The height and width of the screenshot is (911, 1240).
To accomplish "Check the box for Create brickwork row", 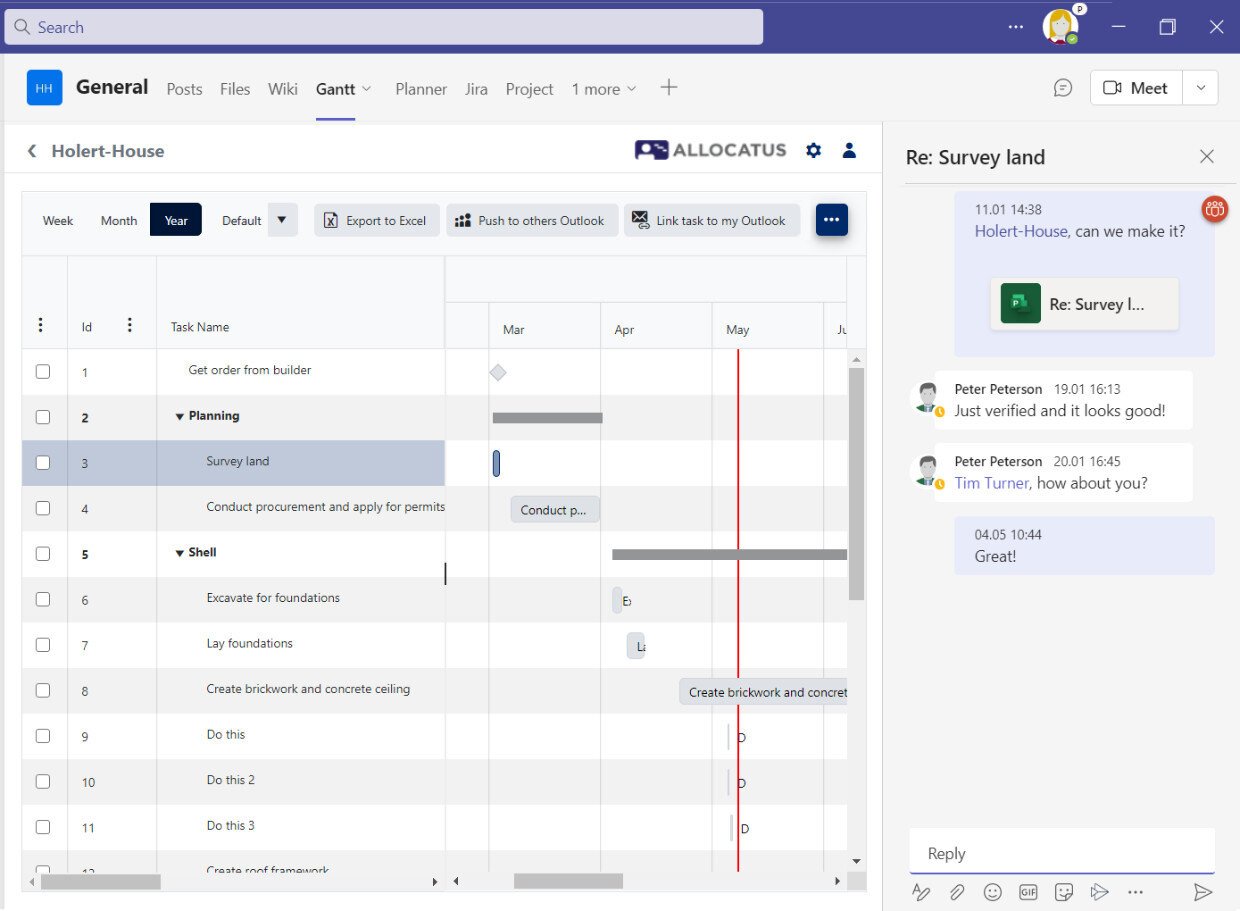I will tap(43, 690).
